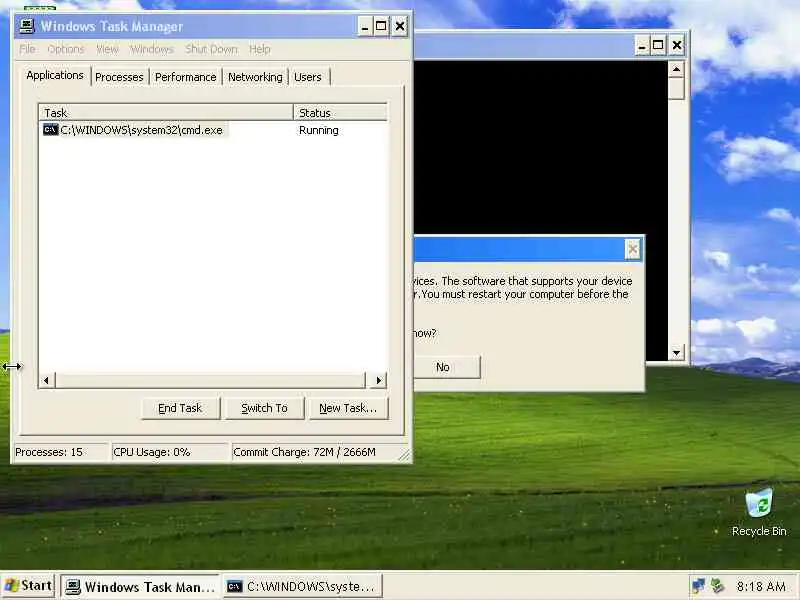Click the Running status of cmd.exe

pyautogui.click(x=319, y=130)
